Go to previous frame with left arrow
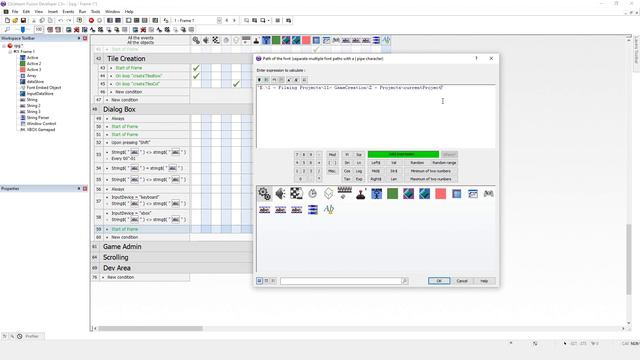The image size is (640, 360). tap(227, 20)
